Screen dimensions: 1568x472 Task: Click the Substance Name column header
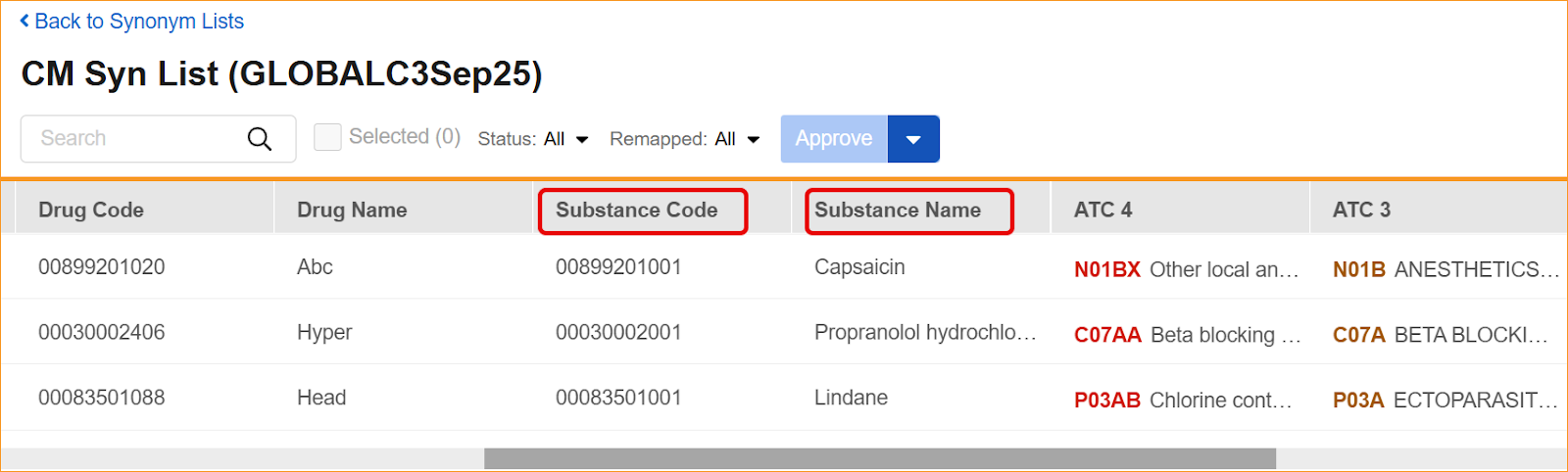point(898,210)
